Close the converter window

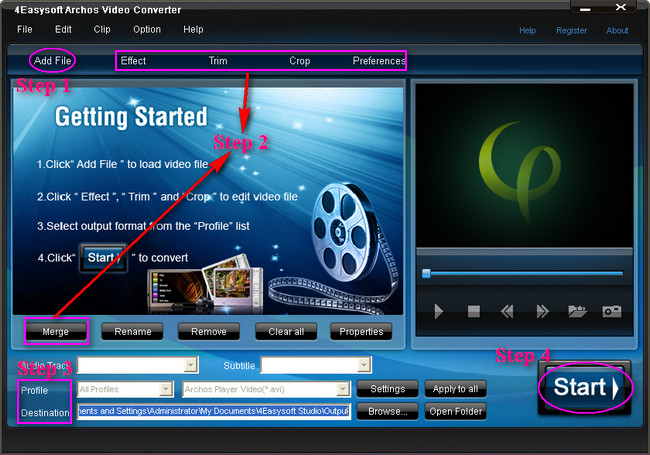pos(621,7)
